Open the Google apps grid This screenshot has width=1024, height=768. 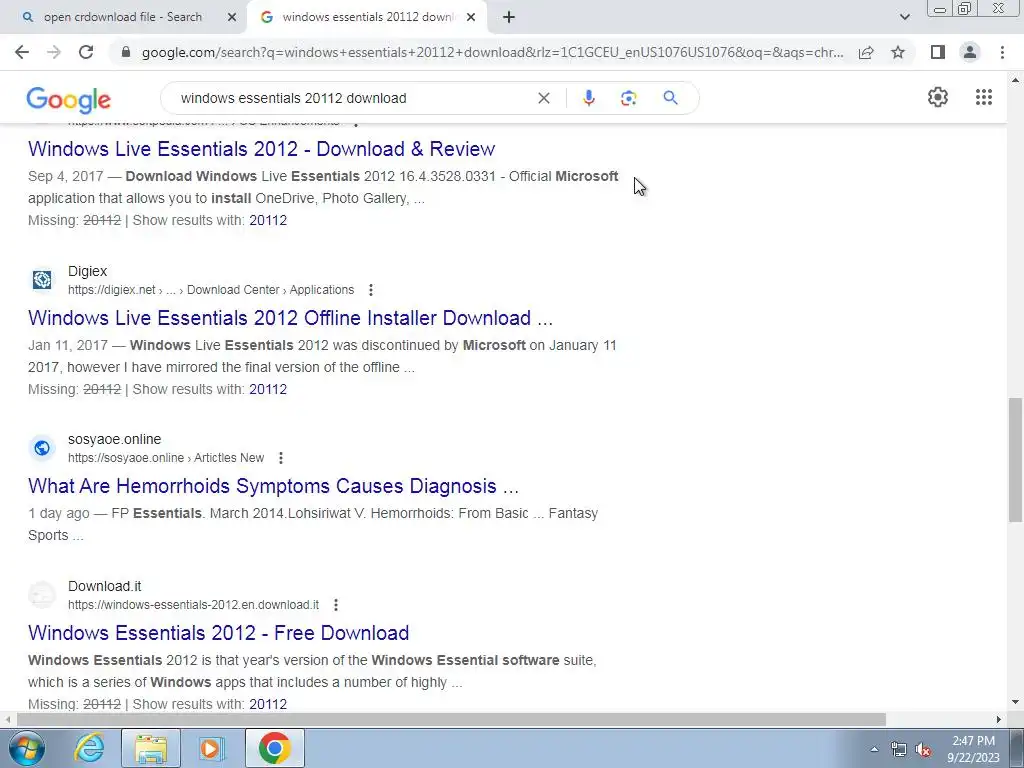pos(984,97)
